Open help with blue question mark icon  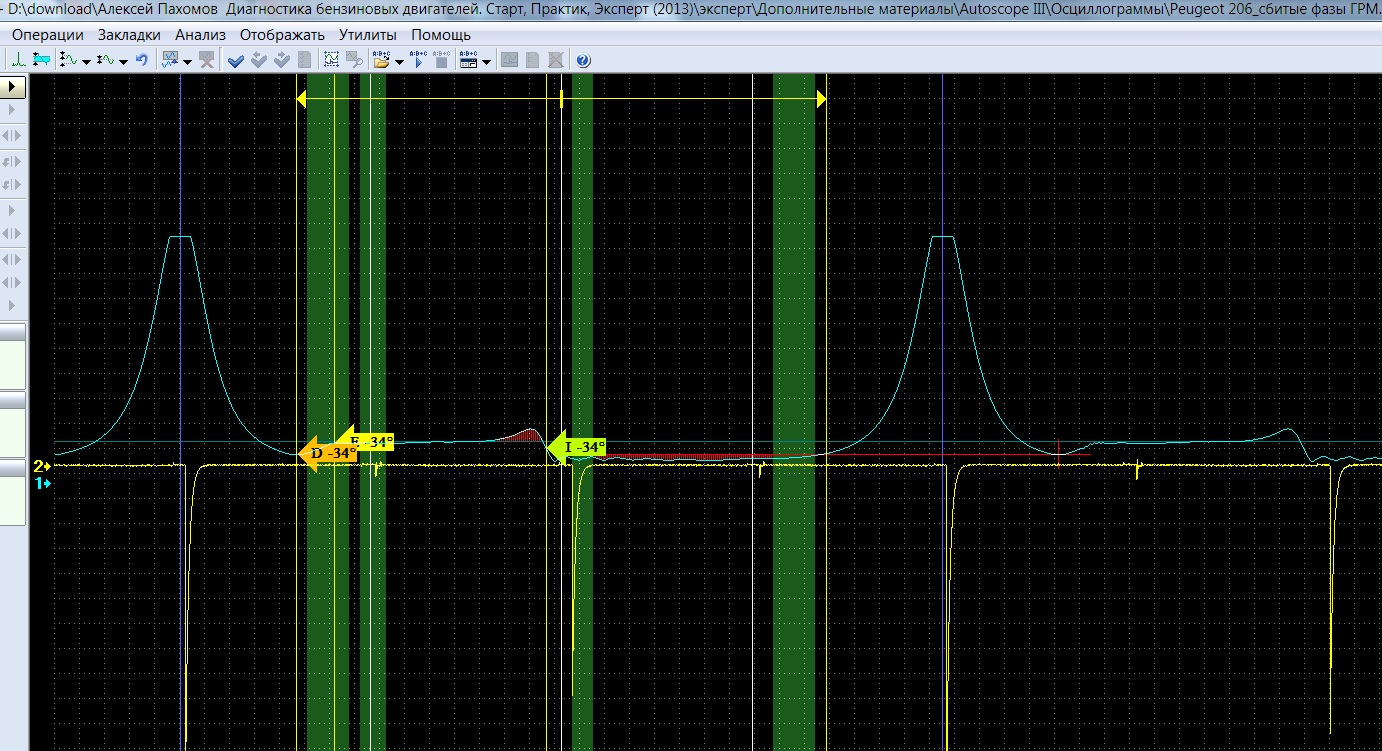583,60
